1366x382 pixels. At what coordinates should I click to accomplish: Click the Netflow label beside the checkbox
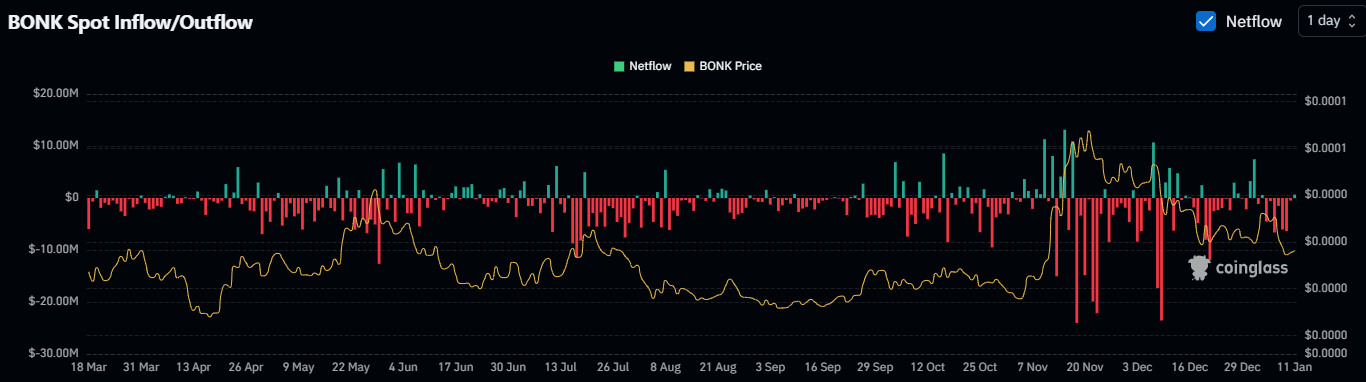[x=1253, y=21]
